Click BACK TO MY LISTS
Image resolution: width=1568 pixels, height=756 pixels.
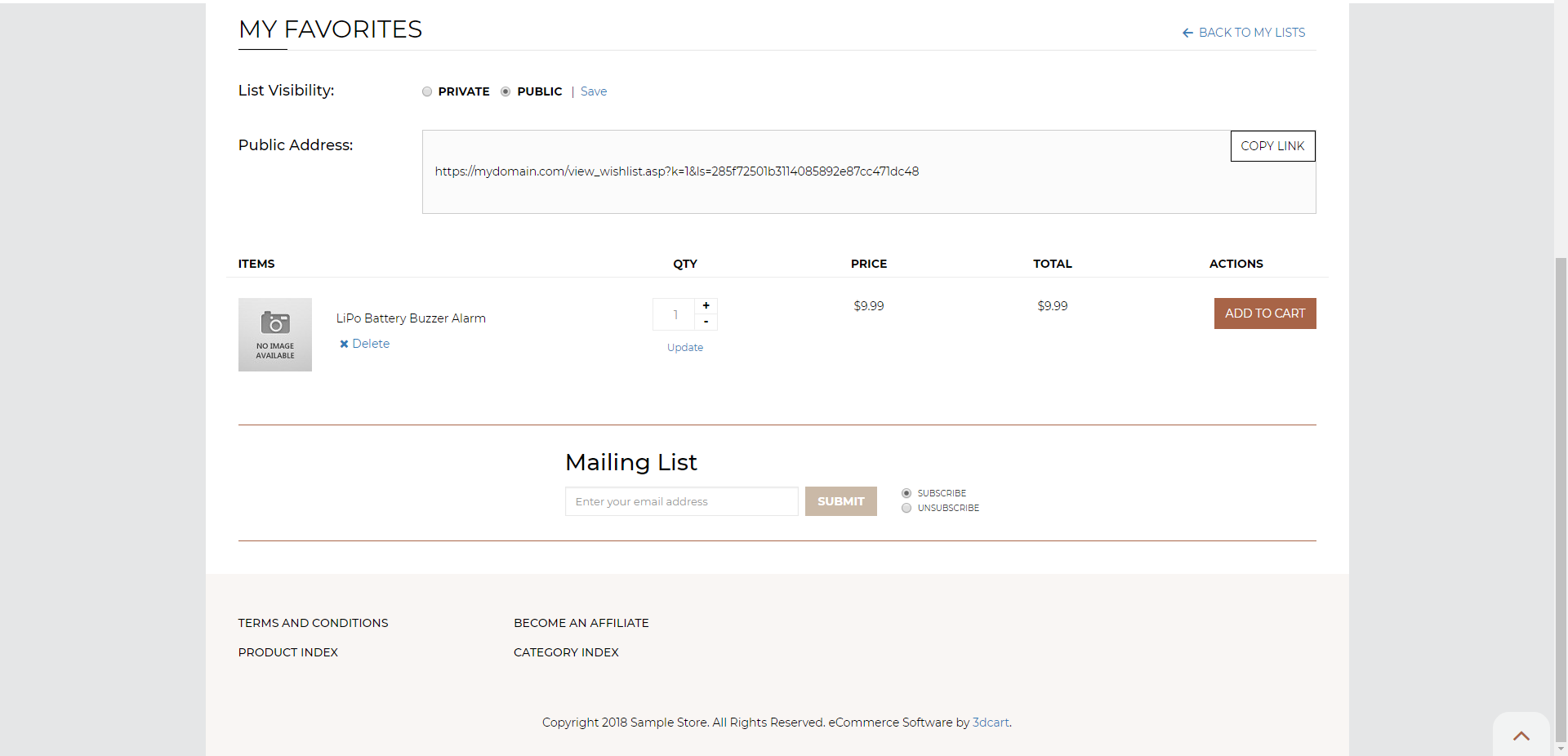point(1251,33)
